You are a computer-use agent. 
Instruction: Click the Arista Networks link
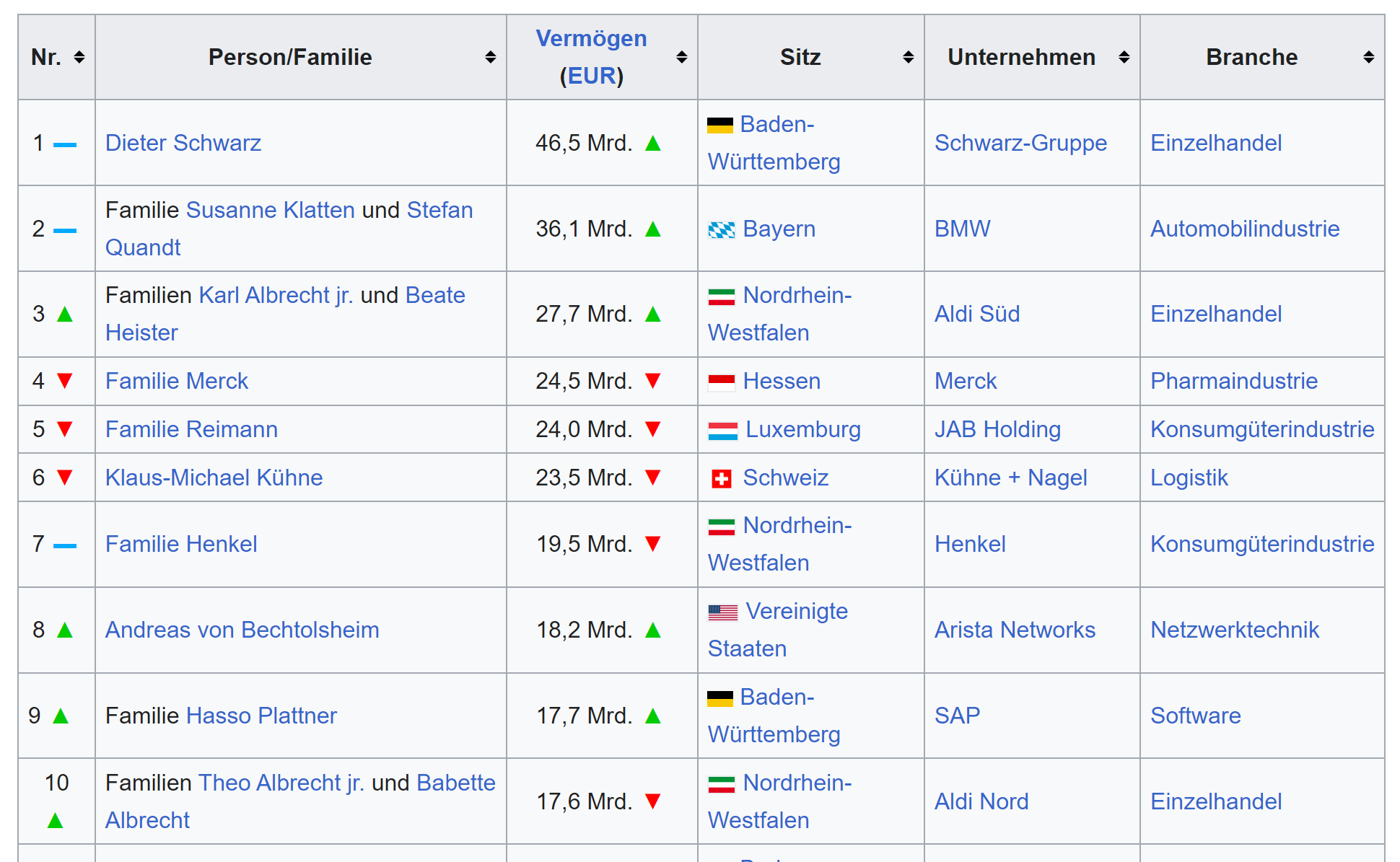click(1015, 630)
